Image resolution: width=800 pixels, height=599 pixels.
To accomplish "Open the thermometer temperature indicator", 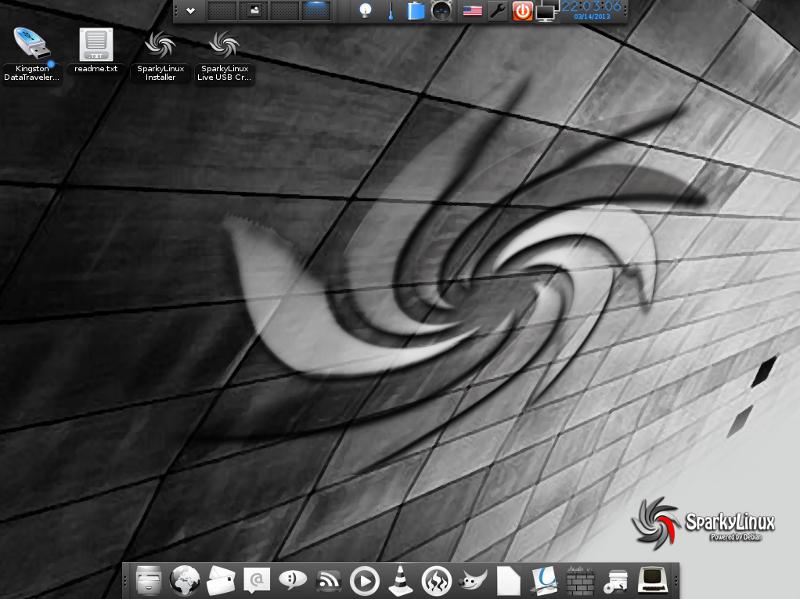I will (391, 12).
